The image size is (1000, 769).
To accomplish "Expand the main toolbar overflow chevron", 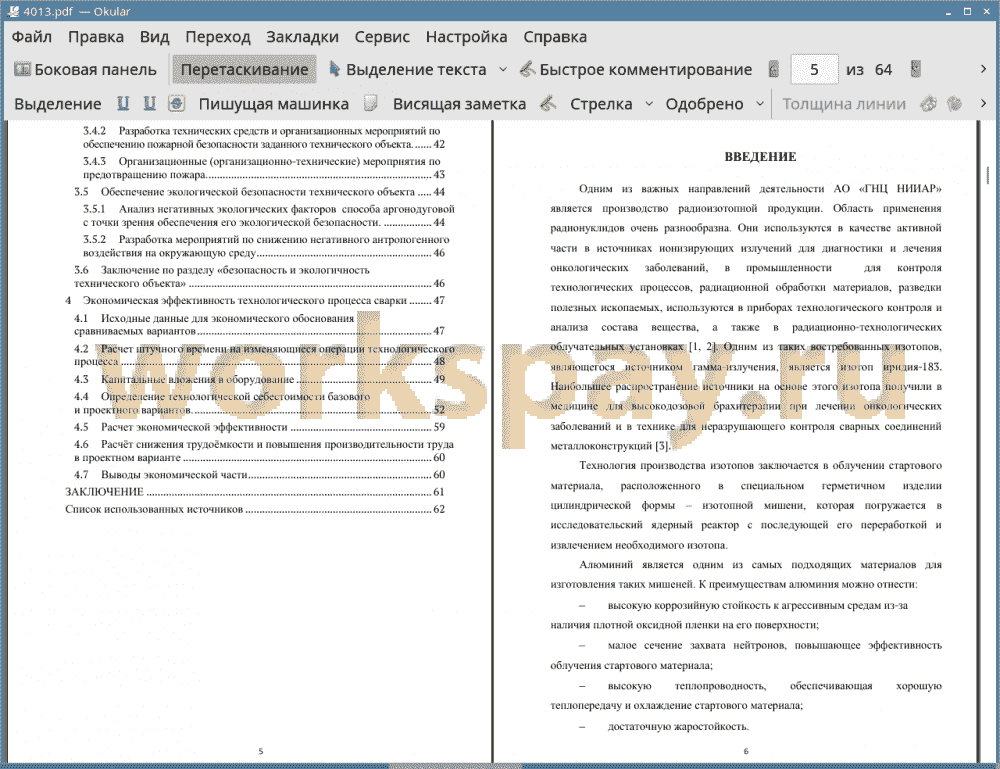I will coord(983,69).
